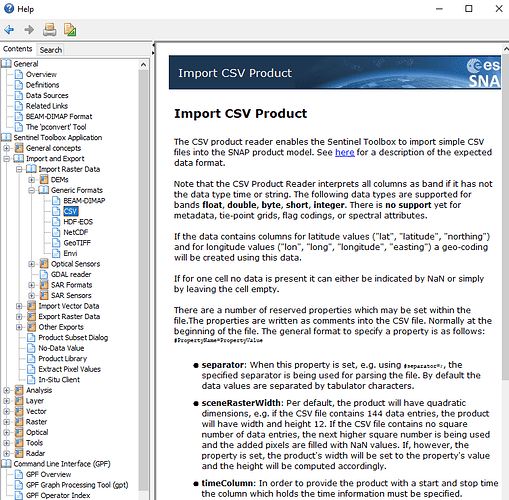Click the folder icon beside Import Vector Data
Screen dimensions: 509x500
(32, 306)
